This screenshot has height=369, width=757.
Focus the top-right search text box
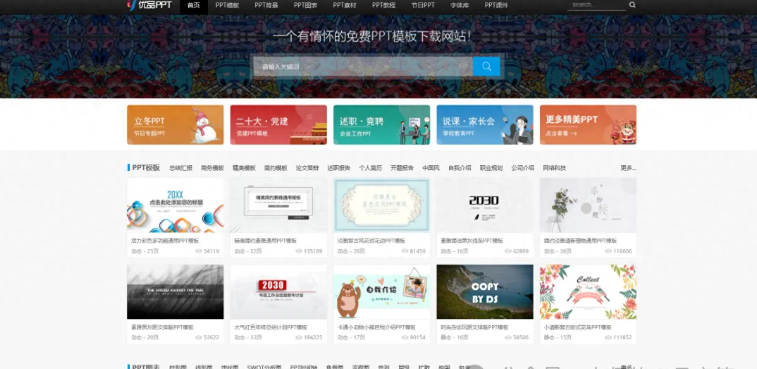point(597,5)
